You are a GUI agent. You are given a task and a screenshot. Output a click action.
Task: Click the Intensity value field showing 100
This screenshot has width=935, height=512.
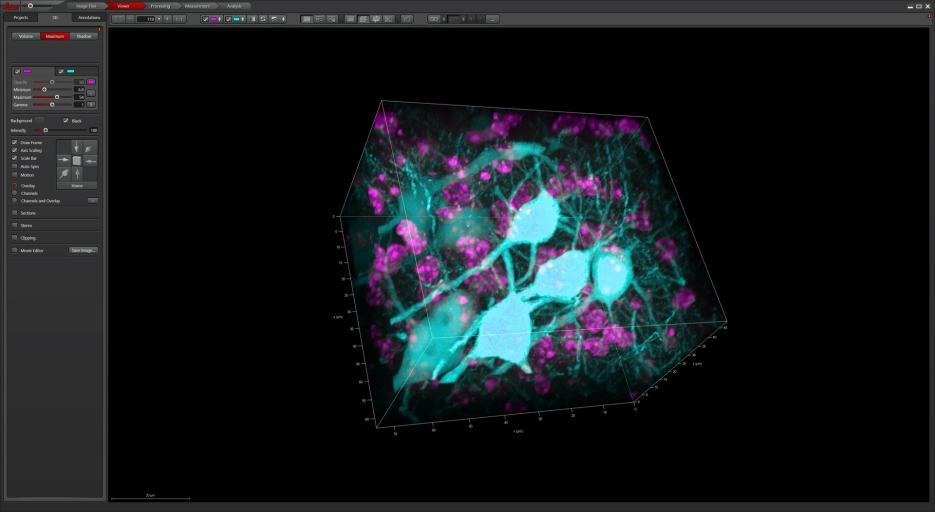coord(93,130)
